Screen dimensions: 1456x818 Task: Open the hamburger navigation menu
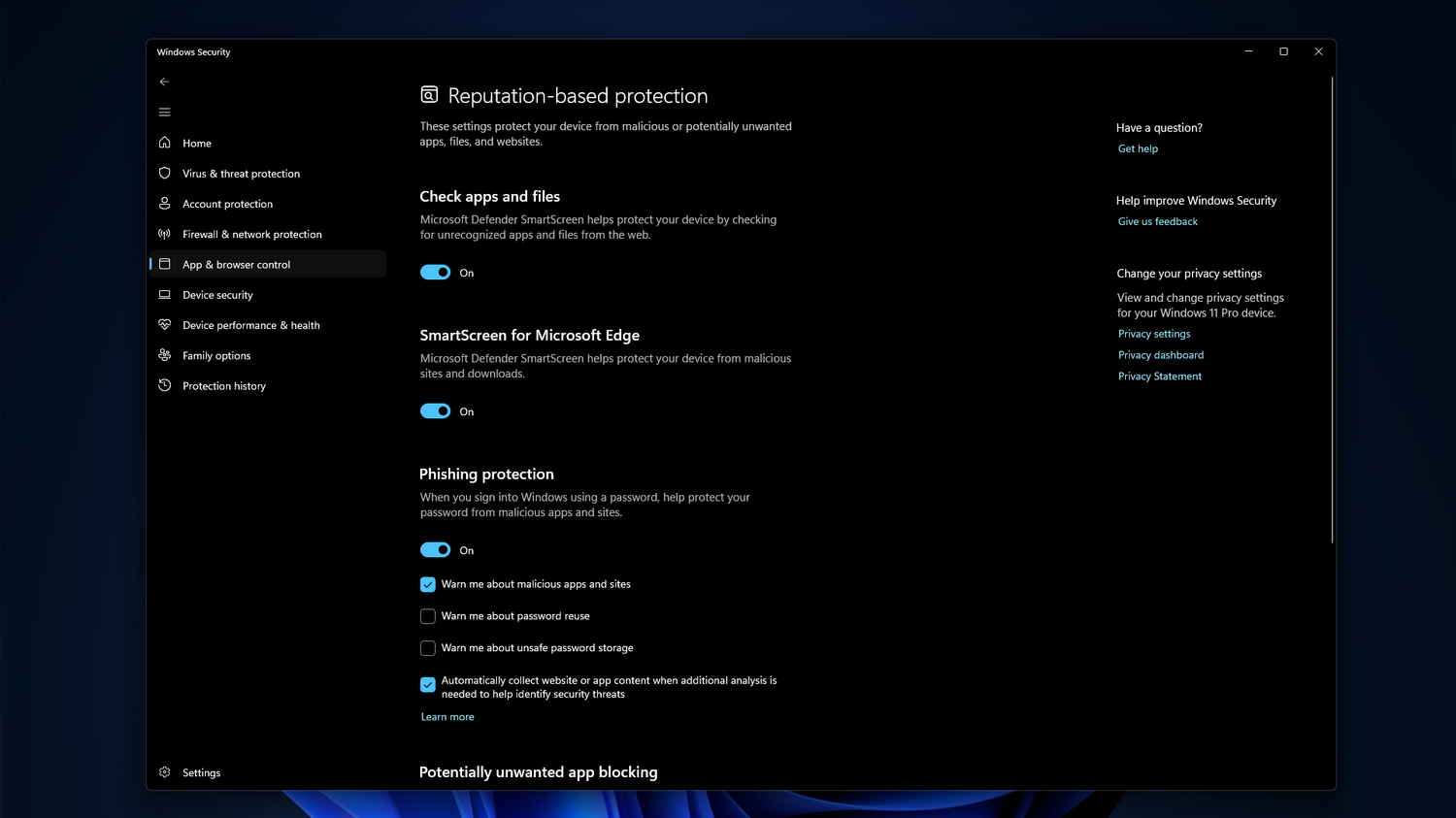[164, 113]
